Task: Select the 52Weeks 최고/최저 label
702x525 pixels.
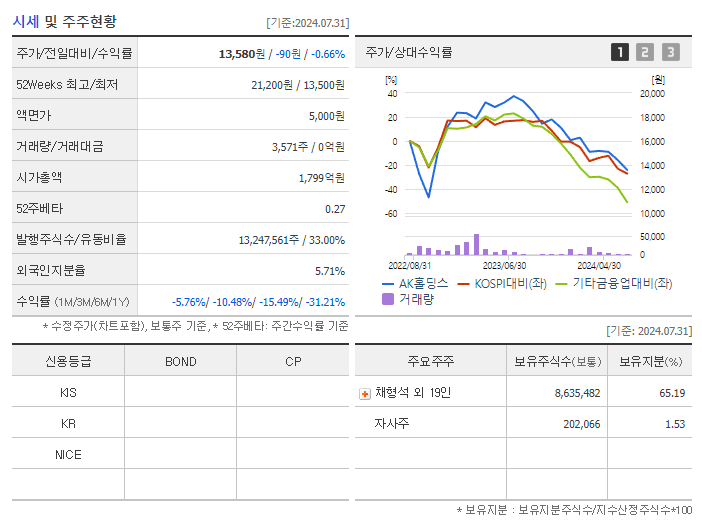Action: click(67, 85)
